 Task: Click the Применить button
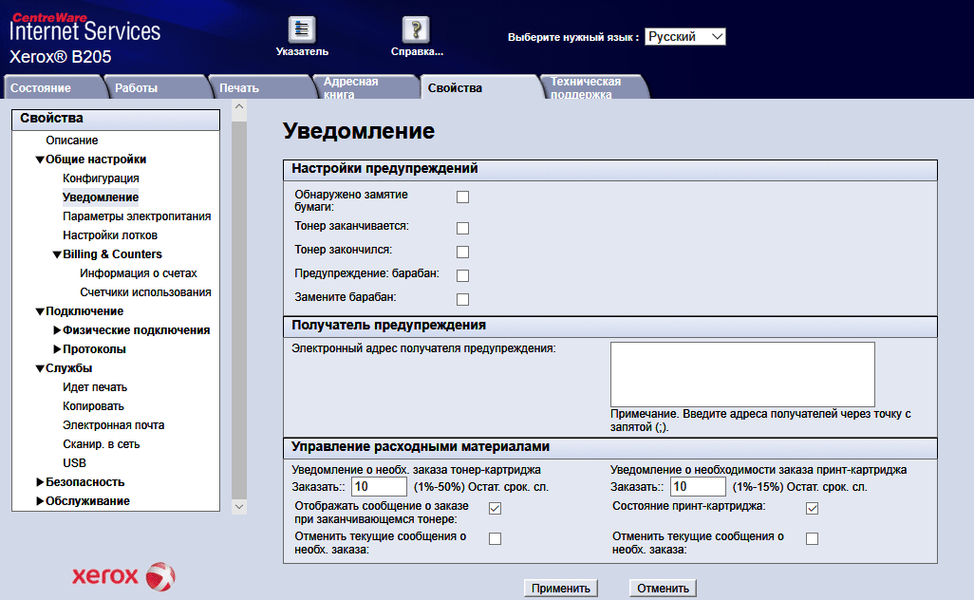coord(560,588)
